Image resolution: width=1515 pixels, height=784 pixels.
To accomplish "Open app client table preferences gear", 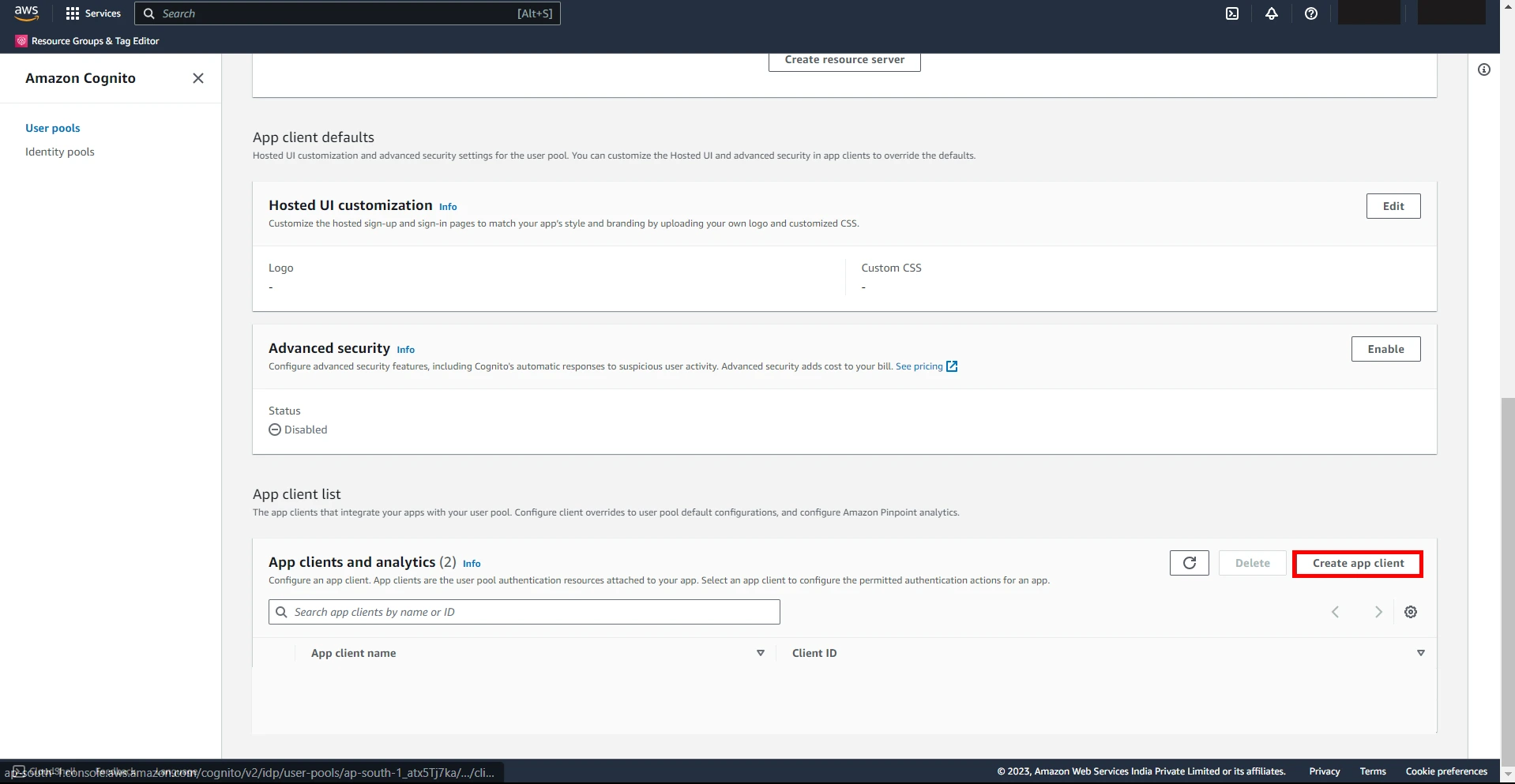I will click(1411, 612).
